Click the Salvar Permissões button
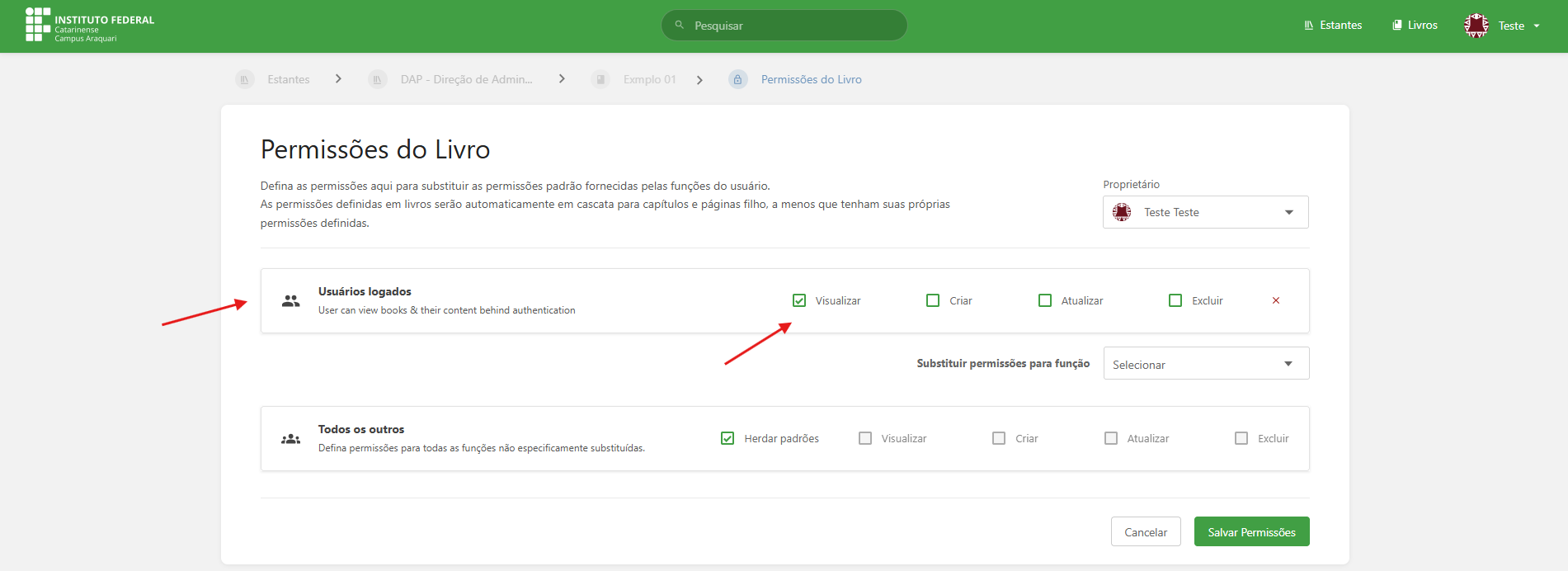 coord(1251,532)
